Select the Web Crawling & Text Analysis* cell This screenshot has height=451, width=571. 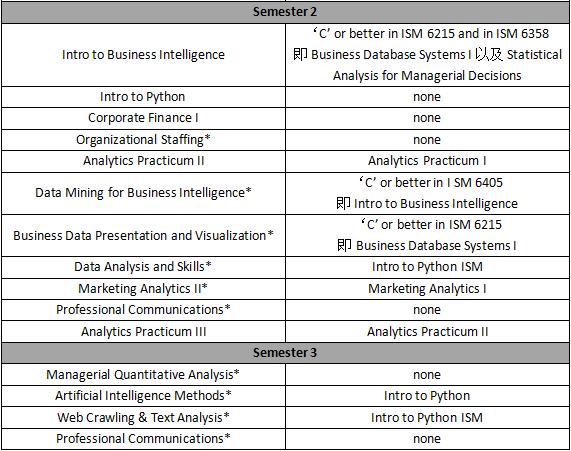[143, 417]
